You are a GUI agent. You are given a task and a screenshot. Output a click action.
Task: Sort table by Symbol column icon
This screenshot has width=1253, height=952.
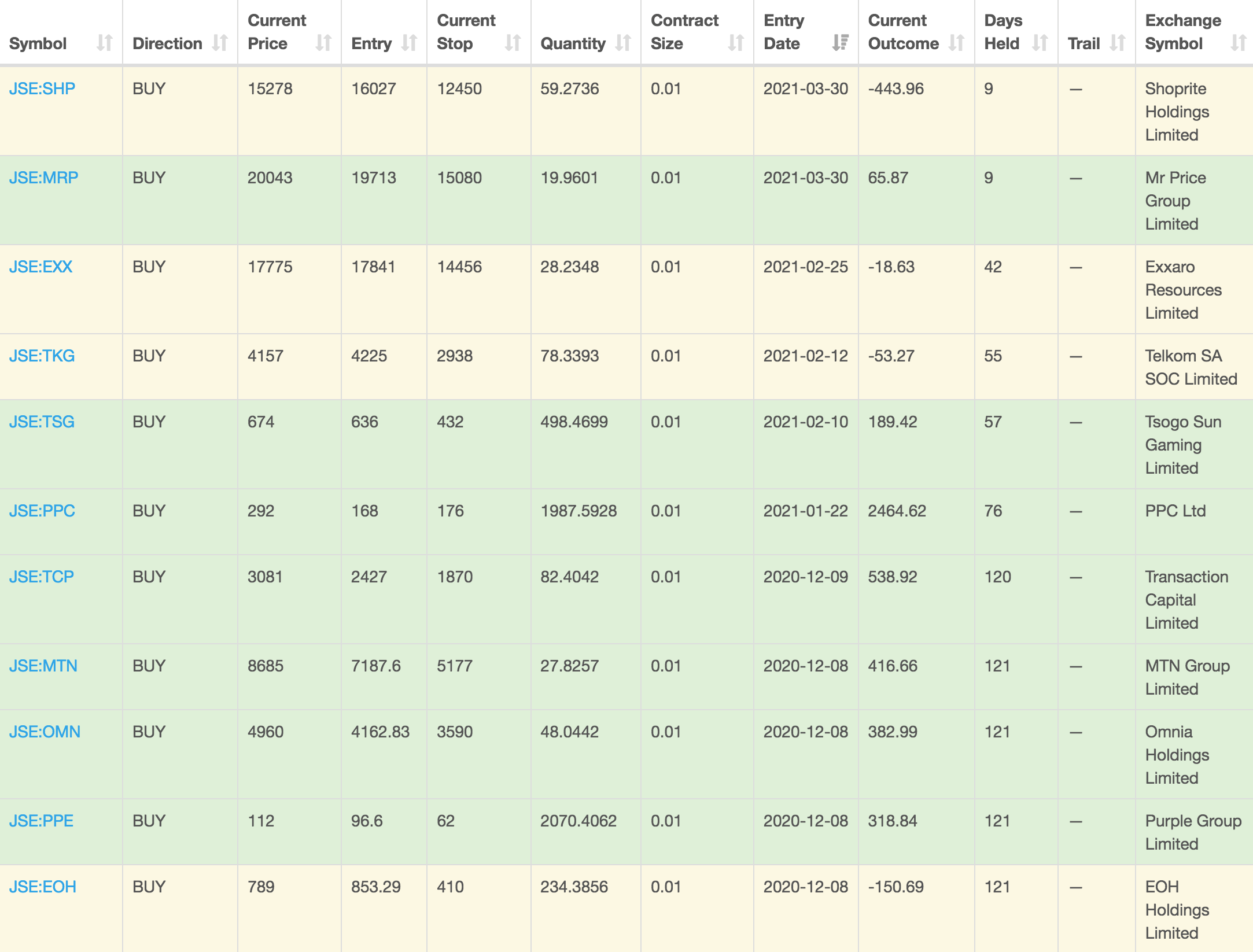(x=105, y=43)
